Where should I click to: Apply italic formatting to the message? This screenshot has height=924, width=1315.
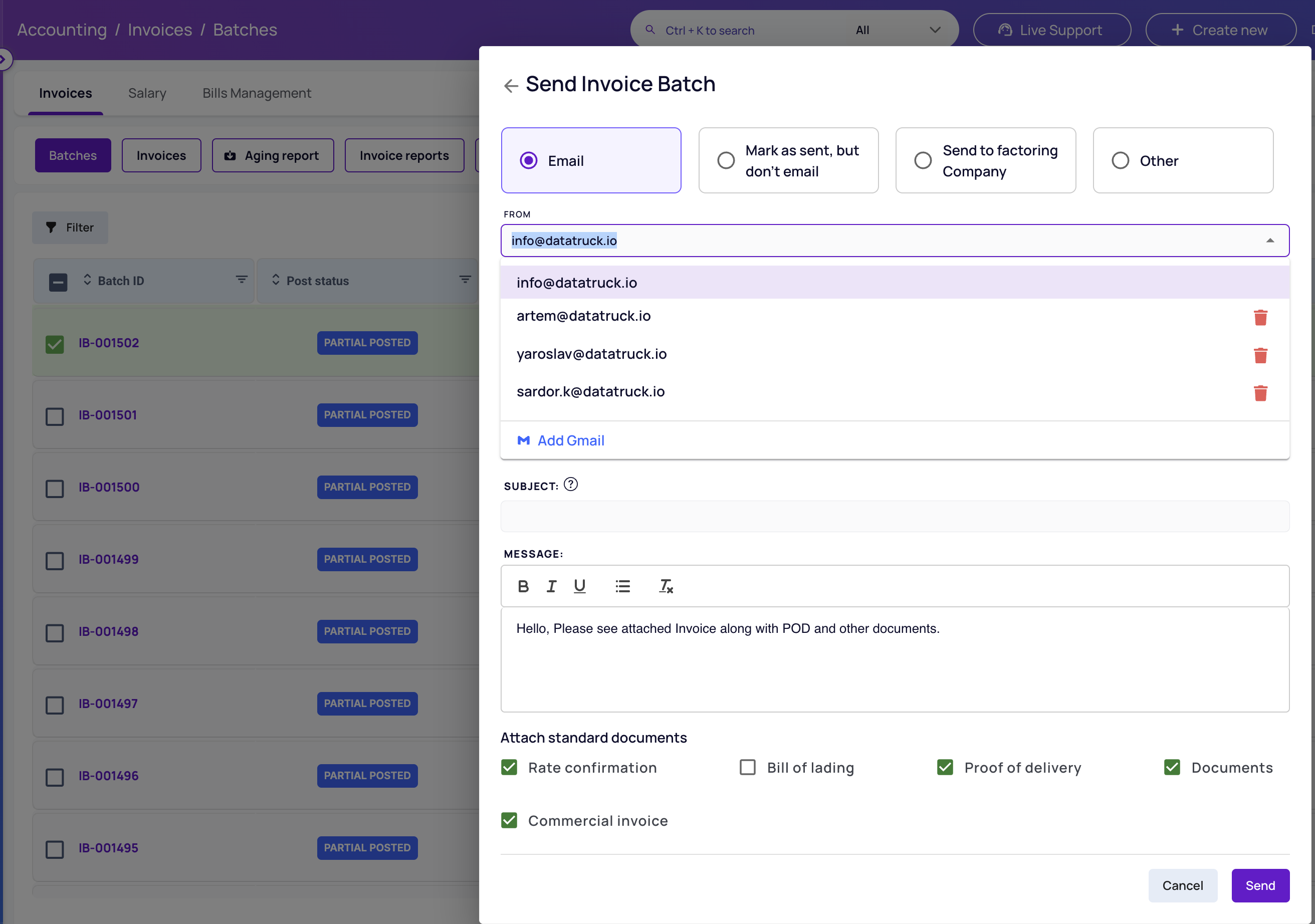point(551,586)
